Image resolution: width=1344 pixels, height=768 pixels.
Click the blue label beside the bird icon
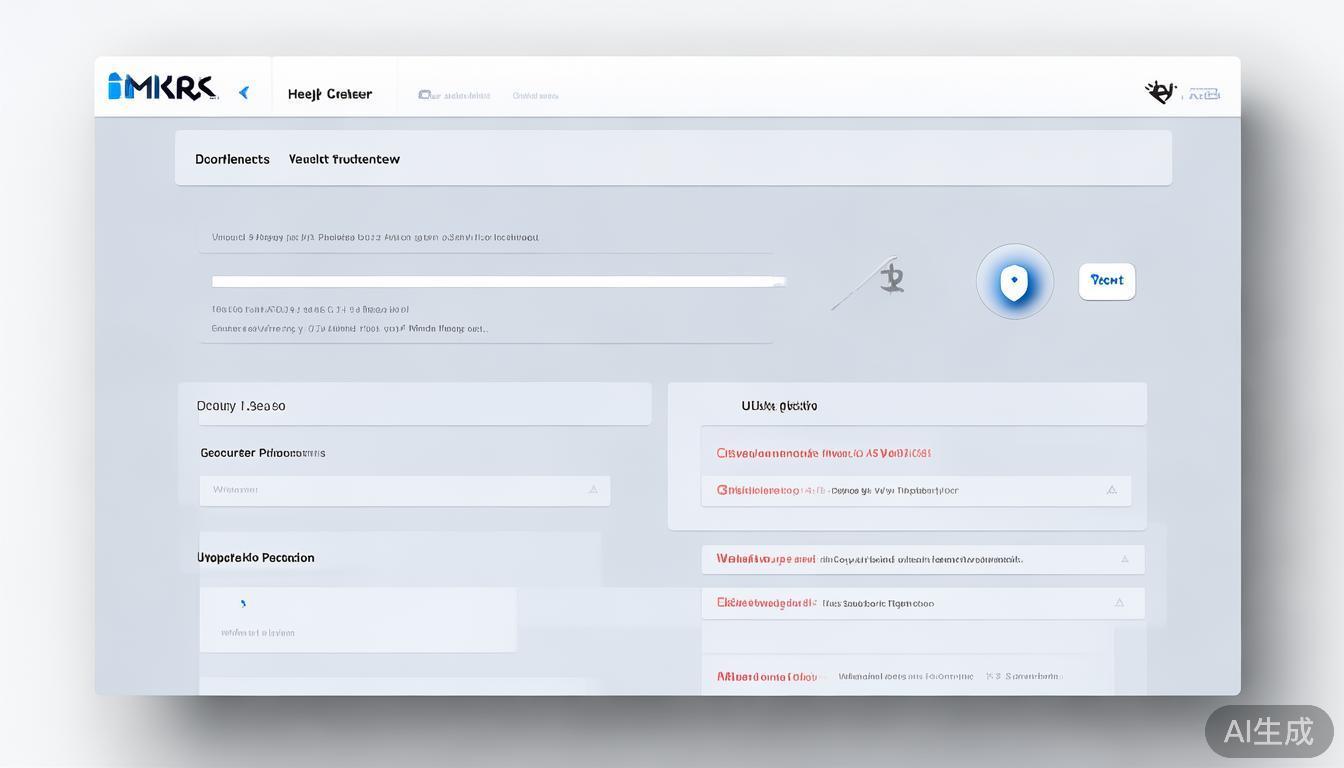[1203, 94]
